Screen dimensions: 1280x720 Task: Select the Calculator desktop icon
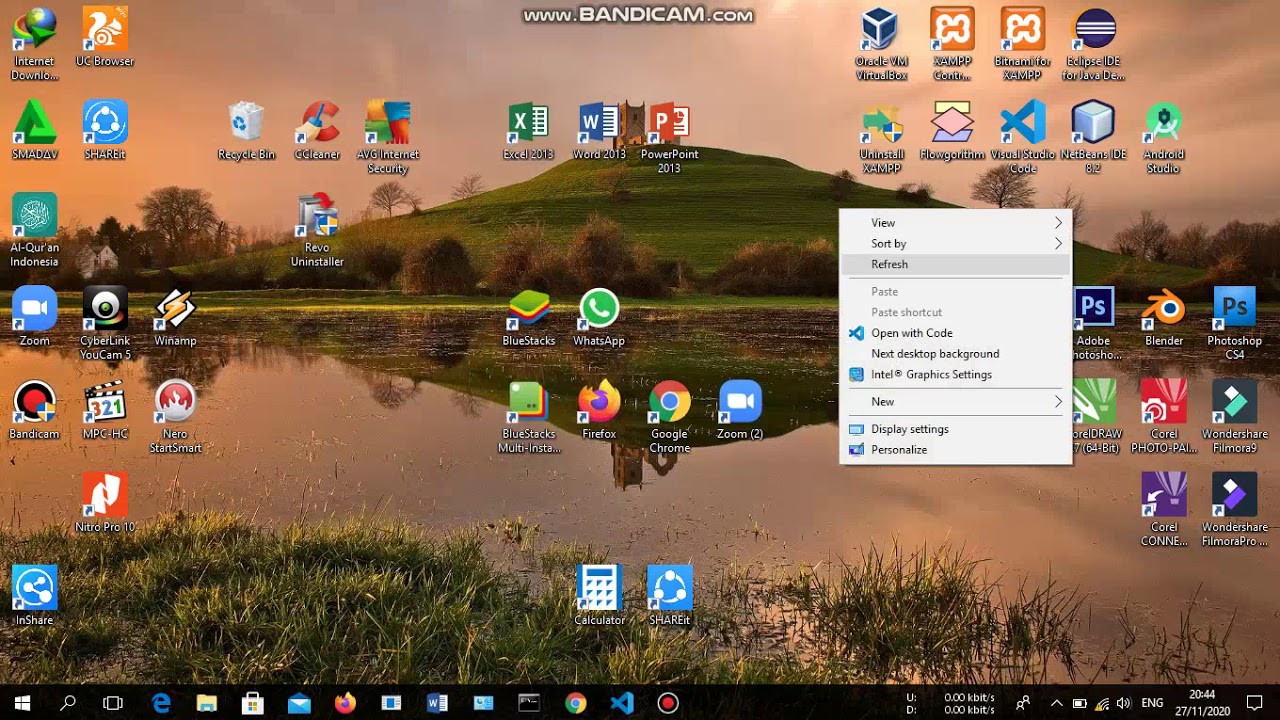599,595
